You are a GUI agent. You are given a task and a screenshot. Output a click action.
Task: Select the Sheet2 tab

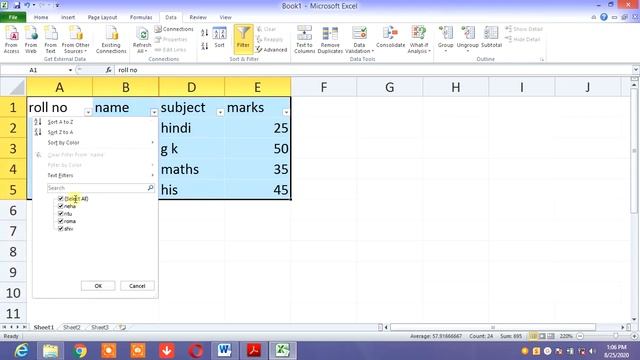(x=72, y=327)
